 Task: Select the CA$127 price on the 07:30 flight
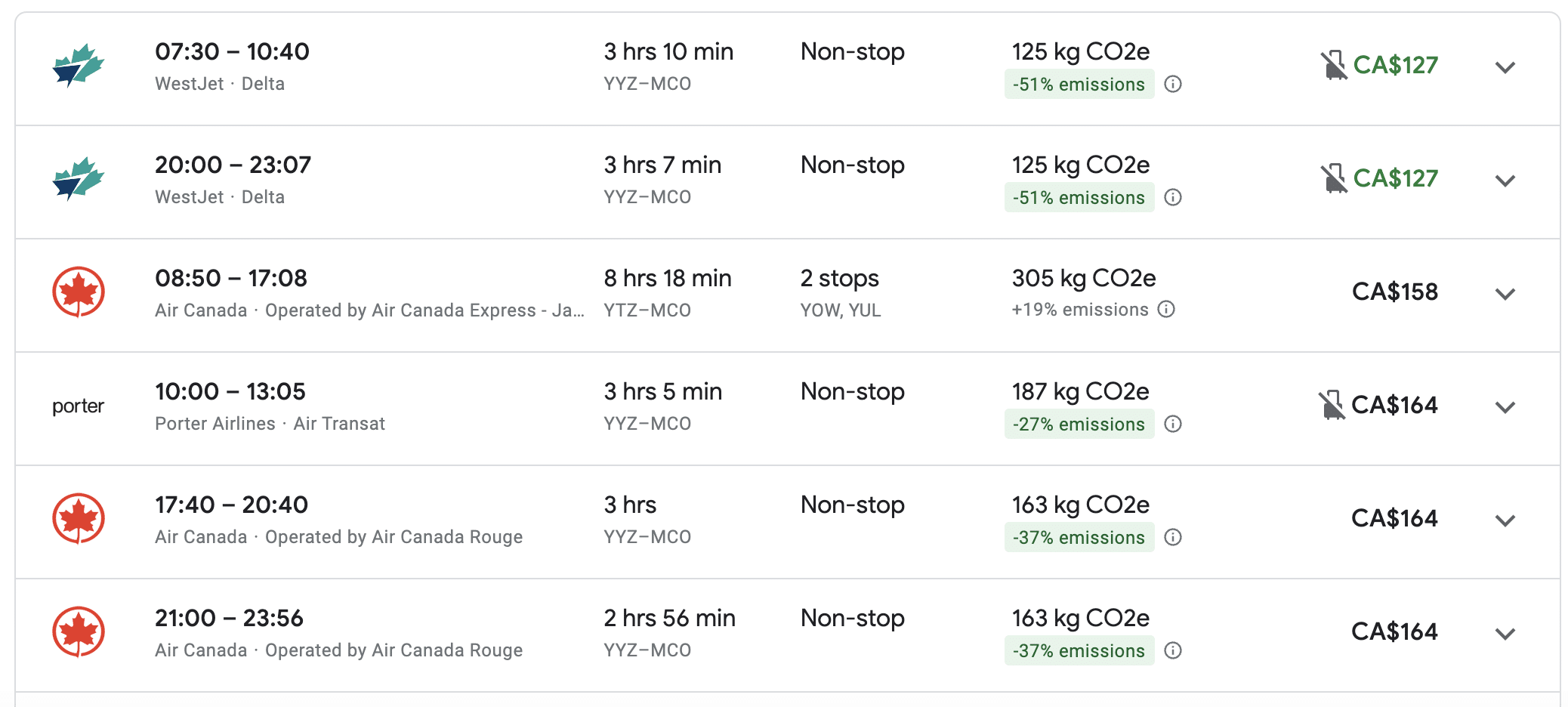coord(1395,65)
